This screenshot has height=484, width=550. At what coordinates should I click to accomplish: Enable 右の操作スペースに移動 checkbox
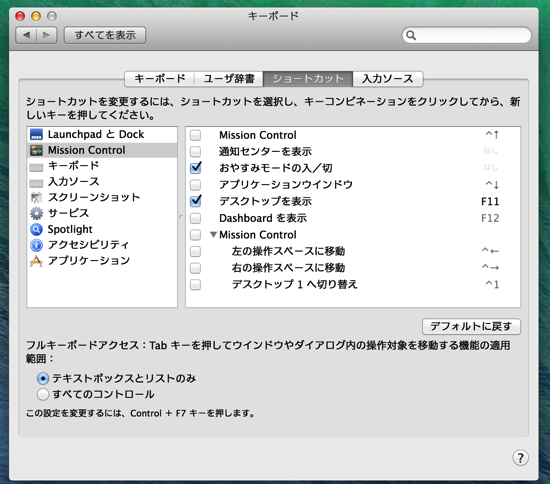[x=195, y=268]
